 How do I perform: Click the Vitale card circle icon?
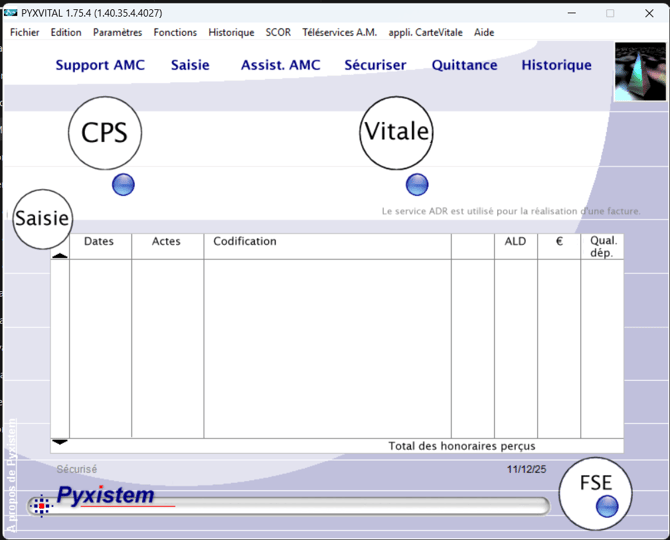tap(396, 132)
